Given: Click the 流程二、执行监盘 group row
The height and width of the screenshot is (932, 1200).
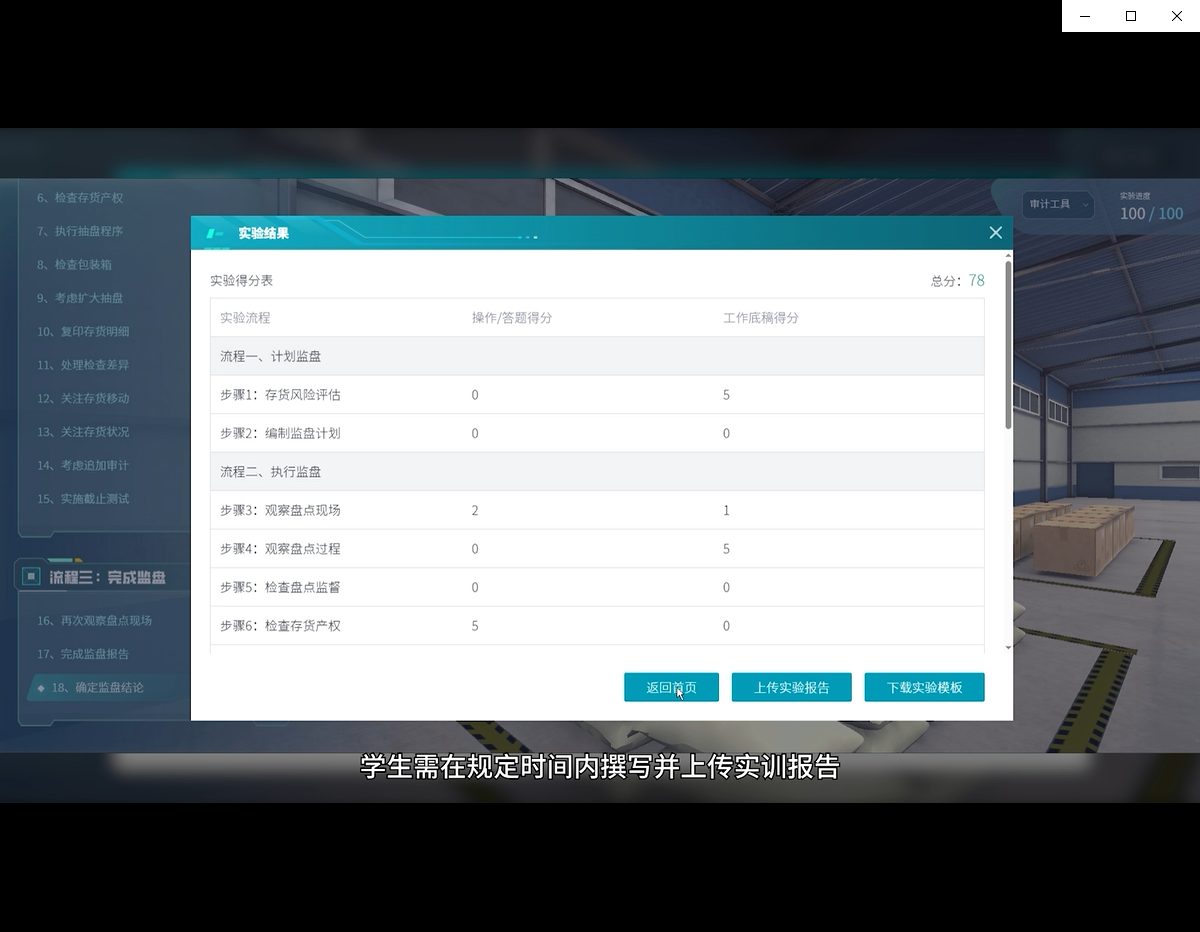Looking at the screenshot, I should (597, 471).
